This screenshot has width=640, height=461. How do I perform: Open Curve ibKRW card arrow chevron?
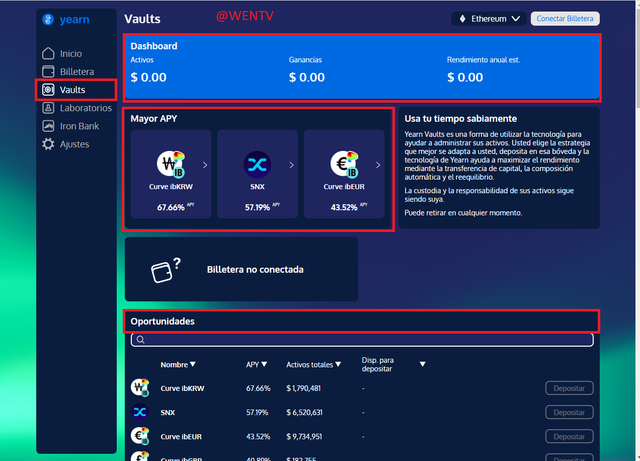tap(205, 165)
